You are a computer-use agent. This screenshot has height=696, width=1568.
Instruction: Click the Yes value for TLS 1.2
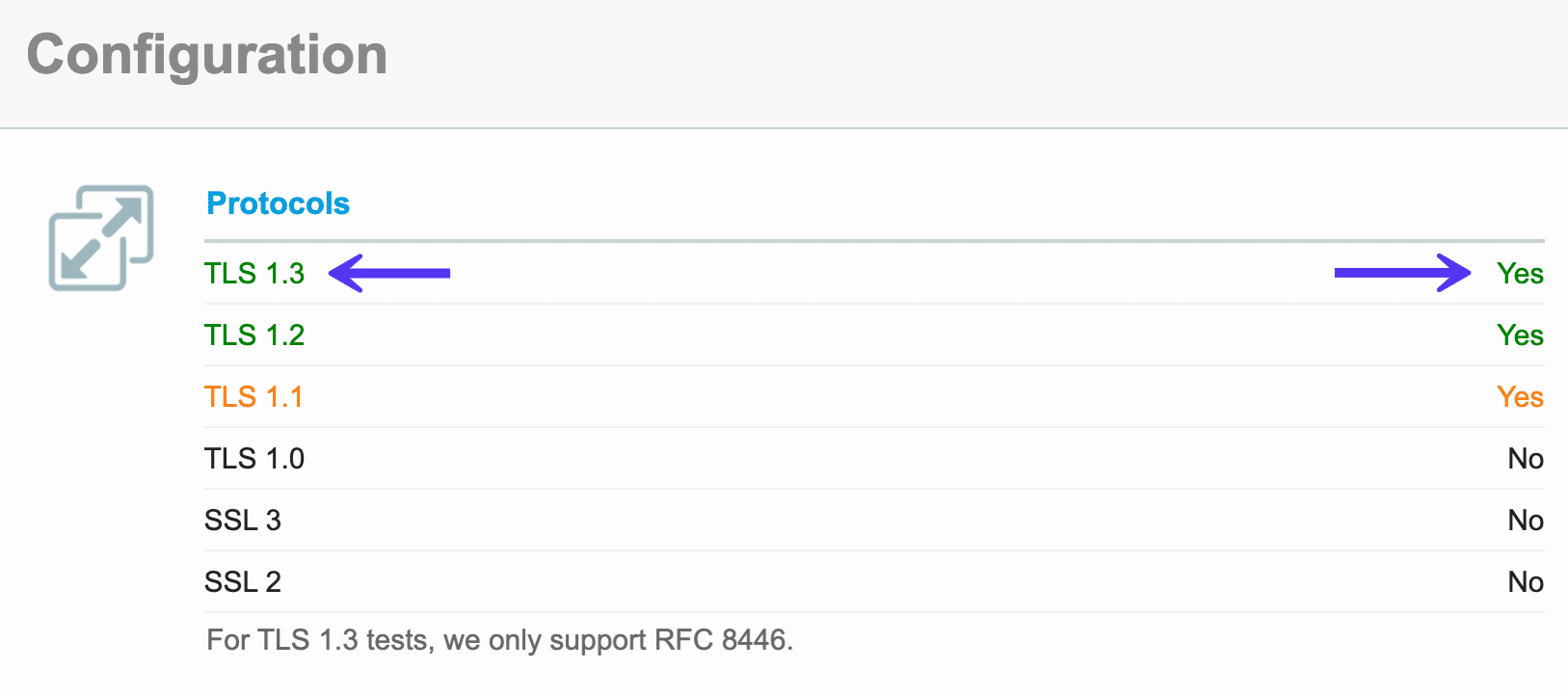[x=1520, y=335]
